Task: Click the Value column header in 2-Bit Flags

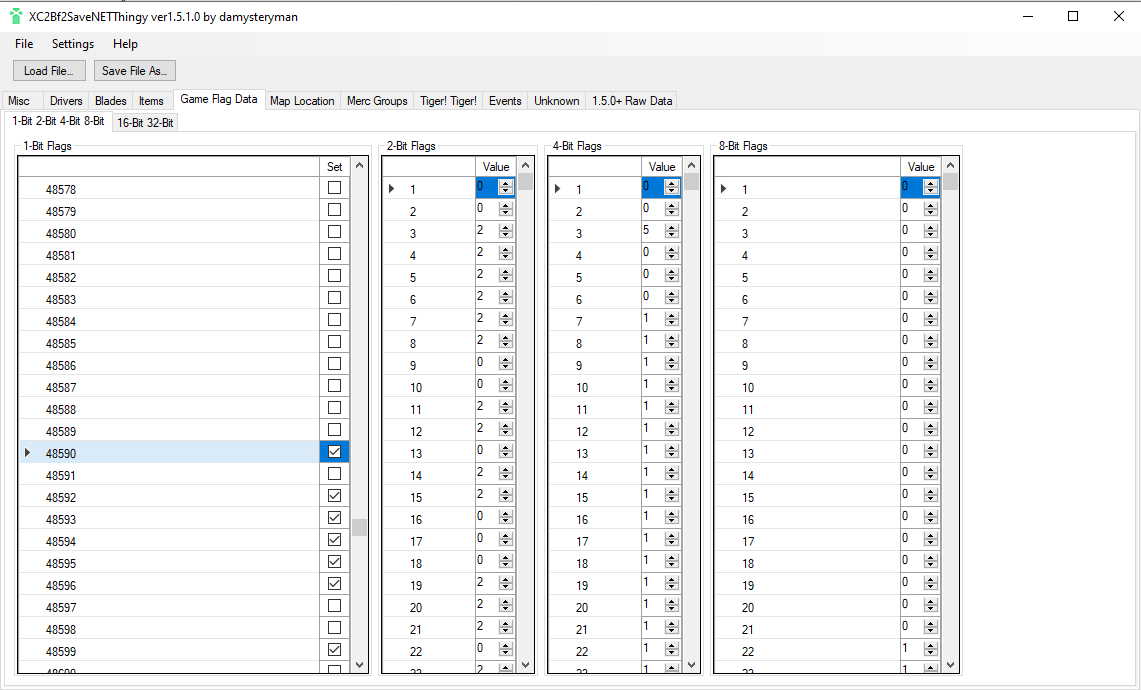Action: pos(496,167)
